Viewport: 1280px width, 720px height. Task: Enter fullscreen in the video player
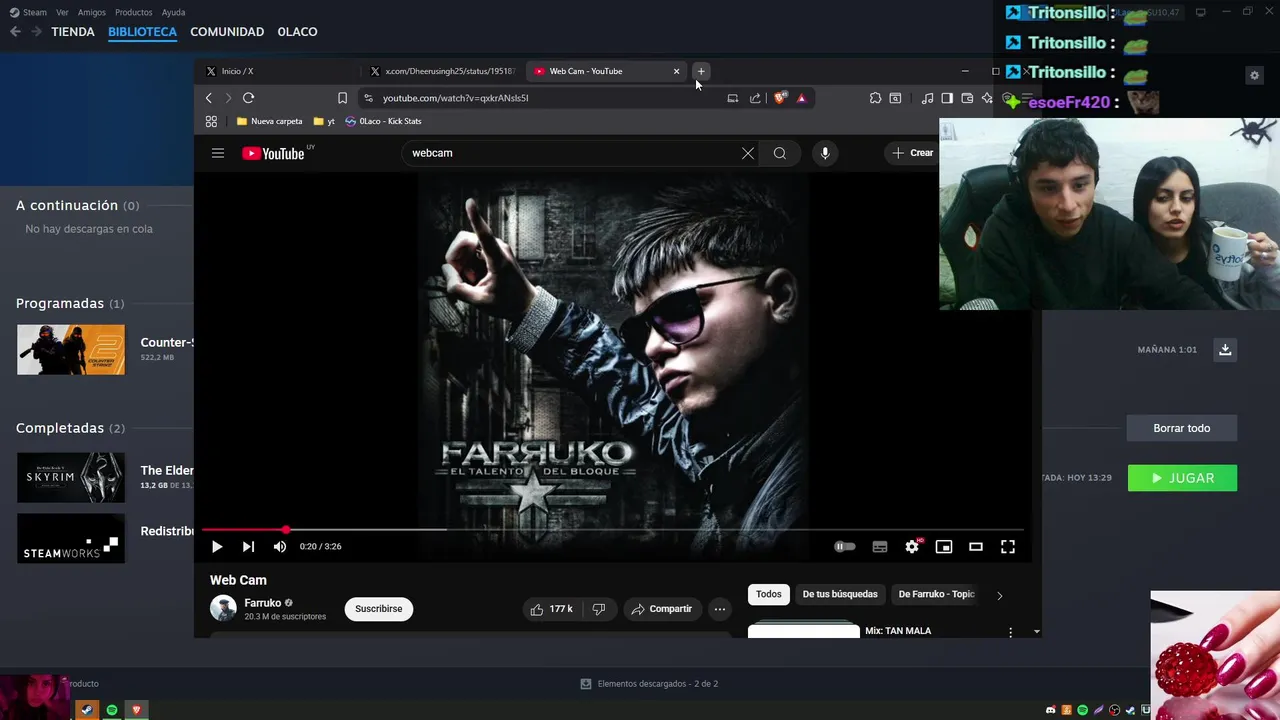(x=1008, y=546)
